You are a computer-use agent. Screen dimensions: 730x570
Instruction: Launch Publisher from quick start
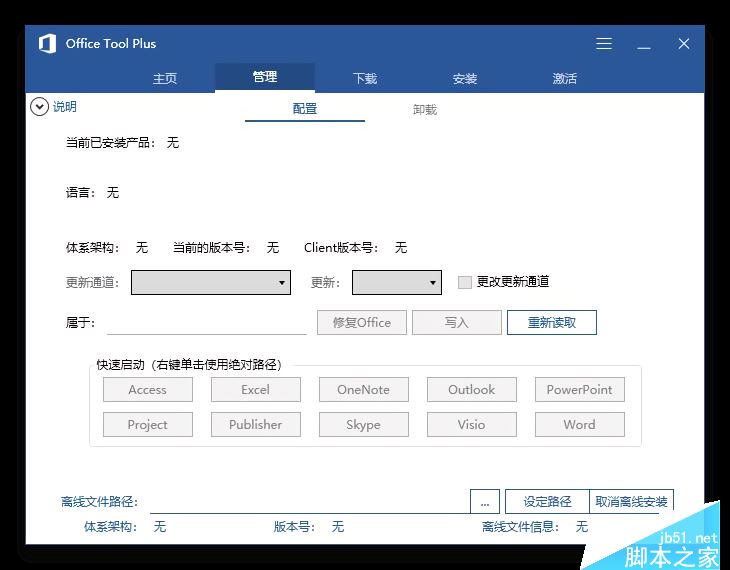256,424
